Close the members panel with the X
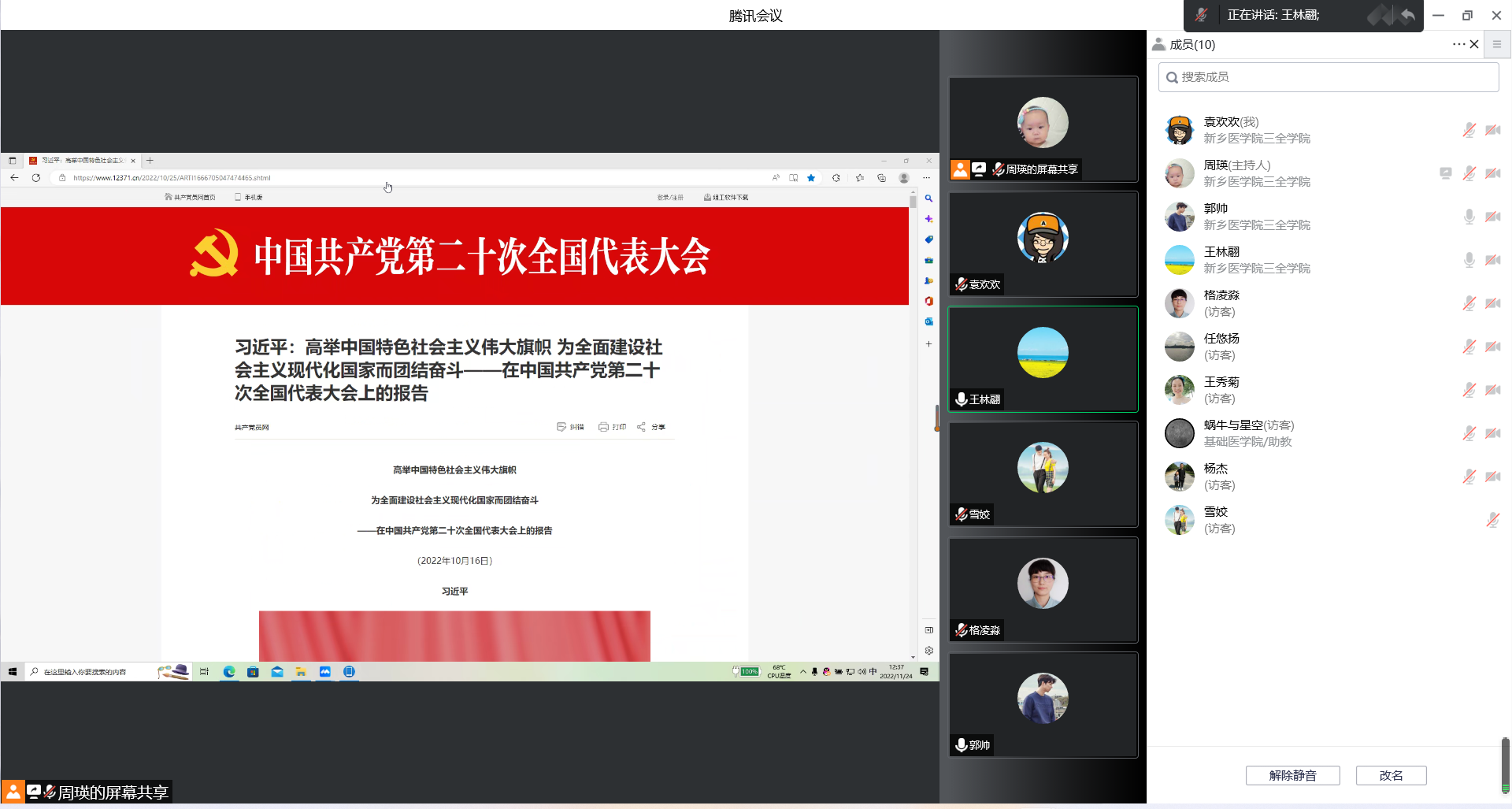 click(x=1474, y=45)
